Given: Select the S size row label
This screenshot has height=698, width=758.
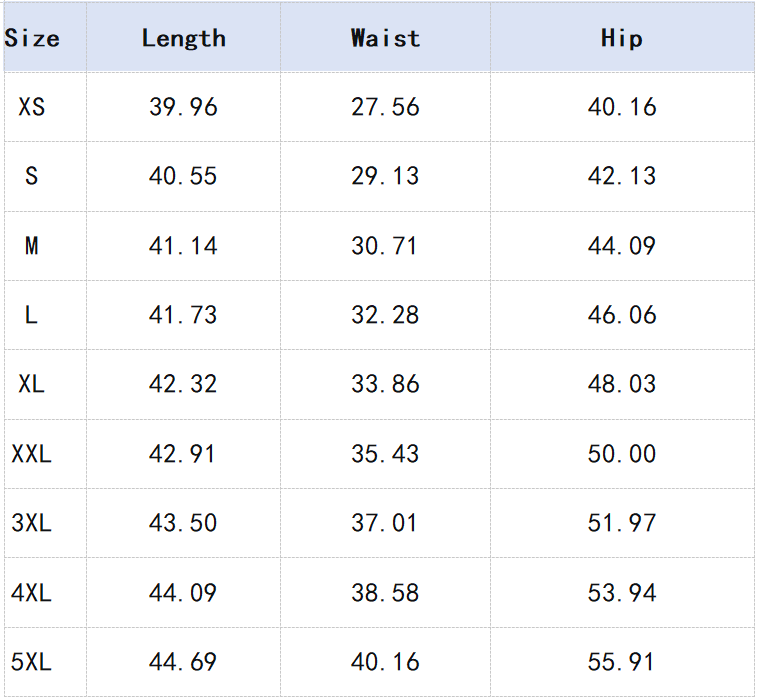Looking at the screenshot, I should click(x=32, y=176).
